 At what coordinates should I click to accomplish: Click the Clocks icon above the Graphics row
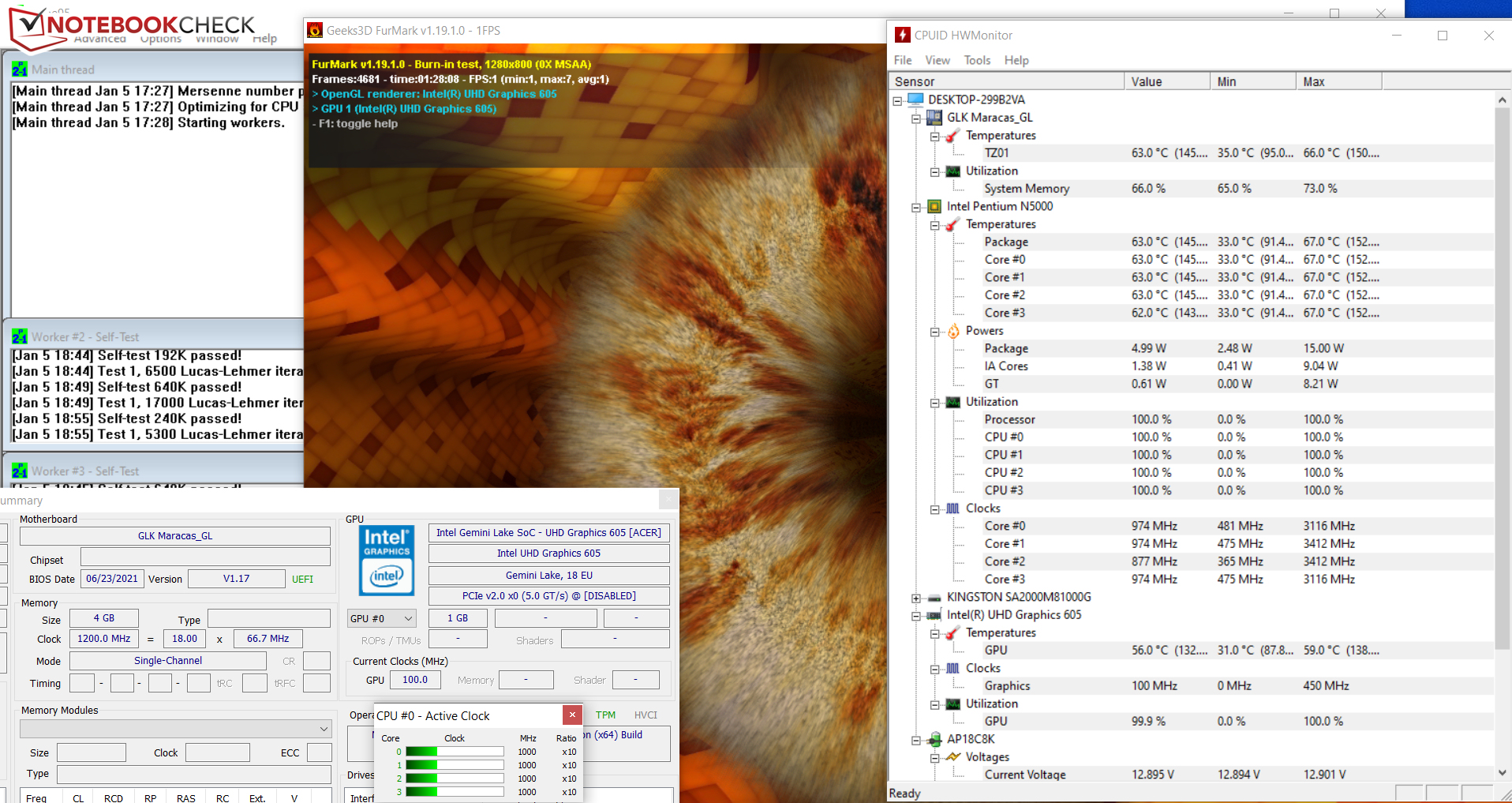click(953, 668)
